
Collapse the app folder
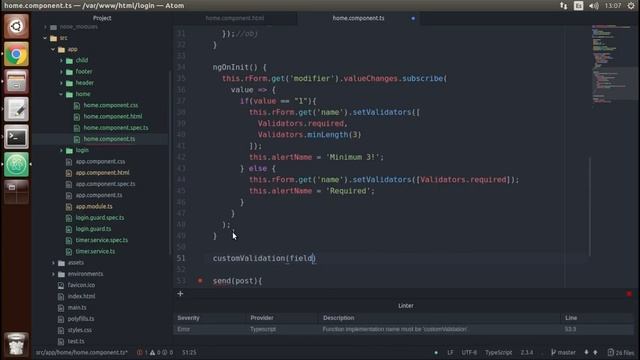click(x=53, y=49)
